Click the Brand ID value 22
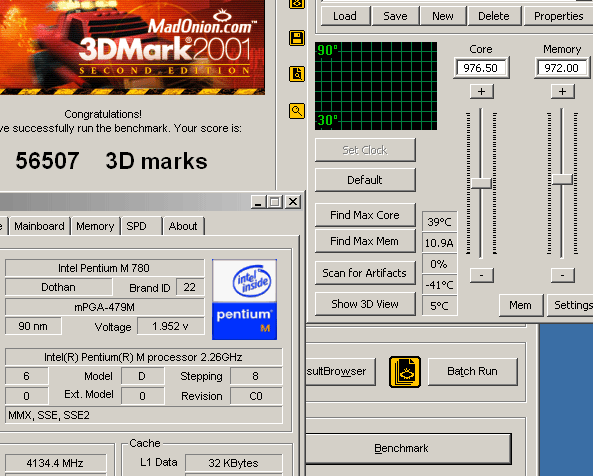The width and height of the screenshot is (593, 476). 190,287
